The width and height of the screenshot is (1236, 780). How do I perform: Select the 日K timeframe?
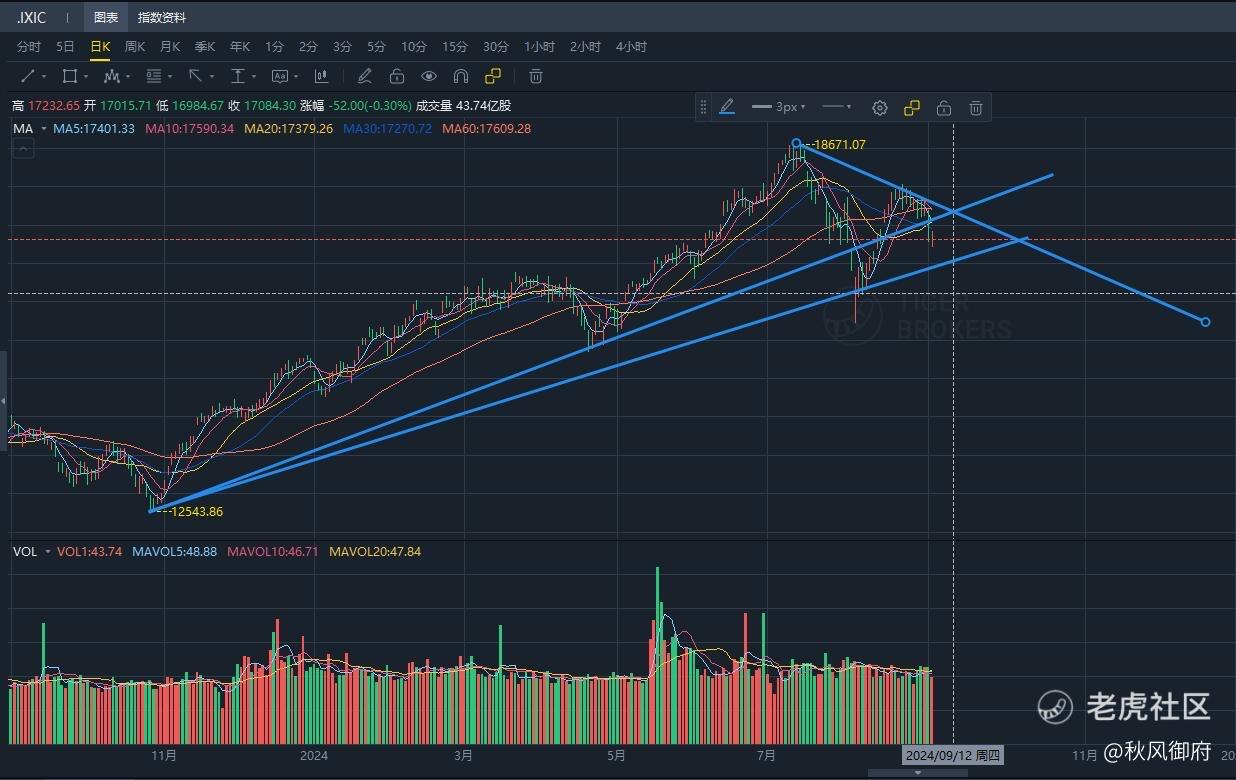pyautogui.click(x=100, y=47)
